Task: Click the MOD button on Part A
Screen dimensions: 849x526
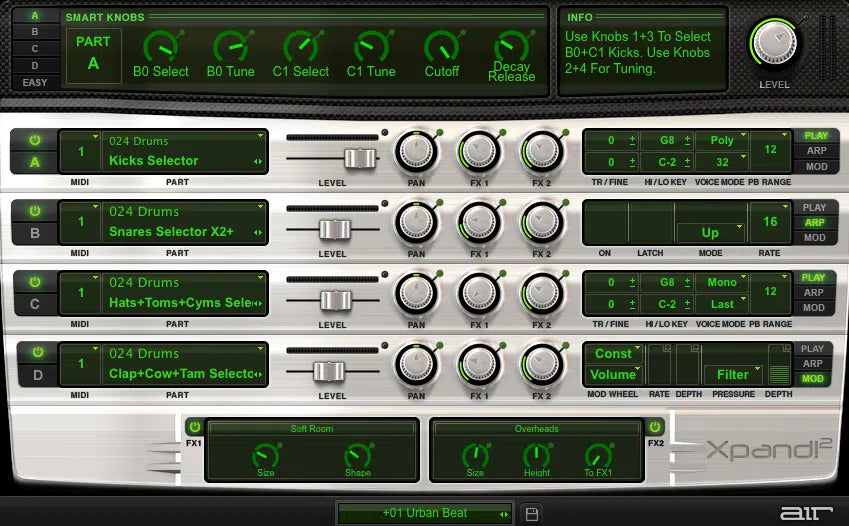Action: pyautogui.click(x=815, y=167)
